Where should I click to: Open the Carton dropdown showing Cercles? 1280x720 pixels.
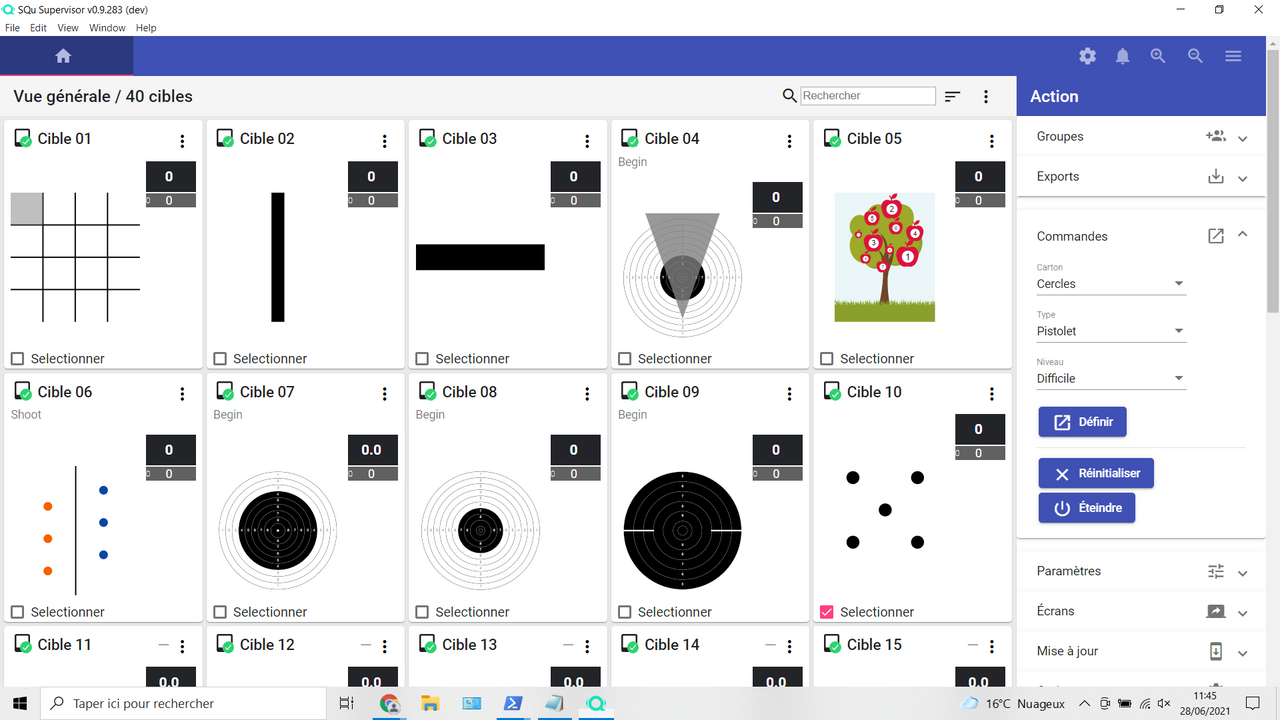click(1110, 283)
